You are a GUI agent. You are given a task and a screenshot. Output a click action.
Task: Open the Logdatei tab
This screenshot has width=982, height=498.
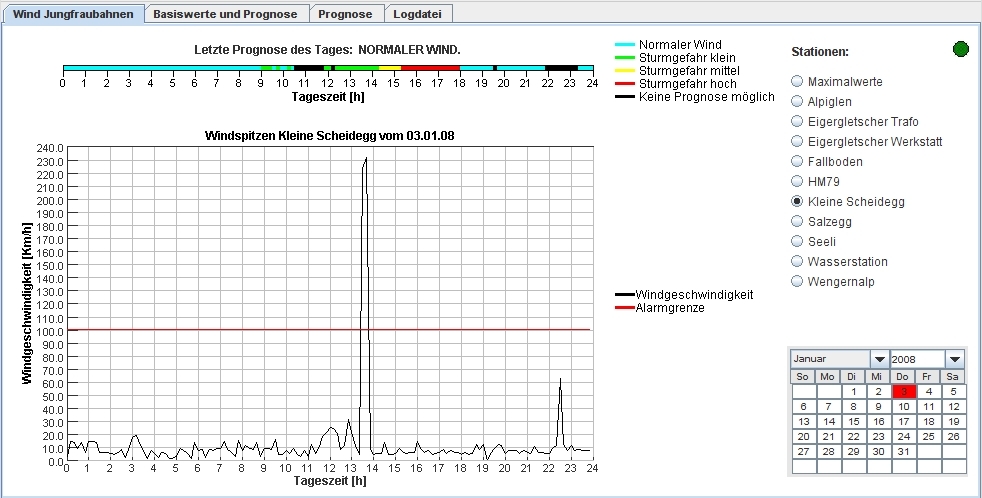click(x=421, y=14)
